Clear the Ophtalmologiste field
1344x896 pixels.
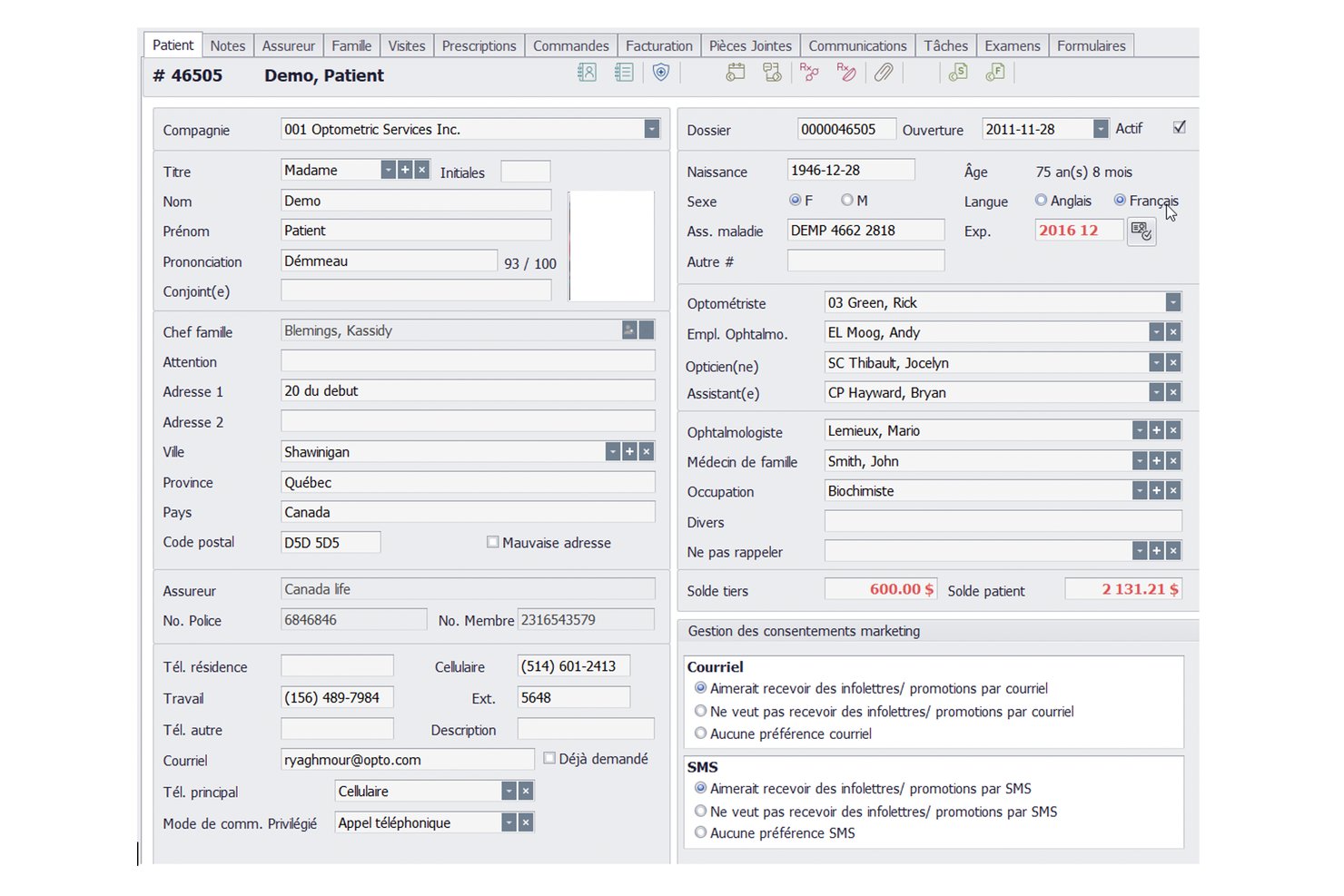1173,430
